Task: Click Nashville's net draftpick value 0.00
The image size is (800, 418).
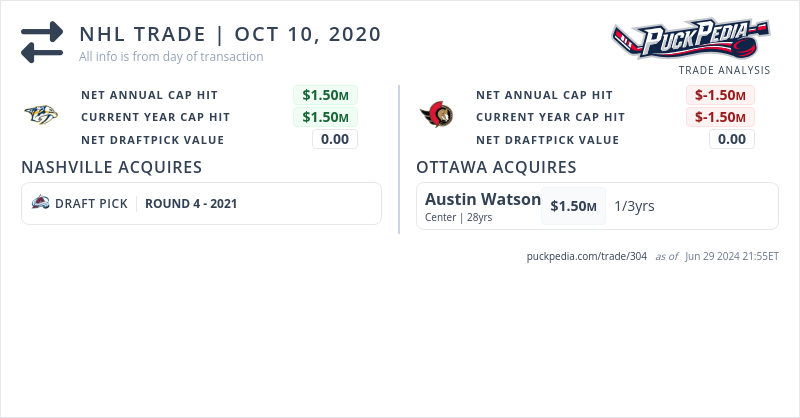Action: click(334, 139)
